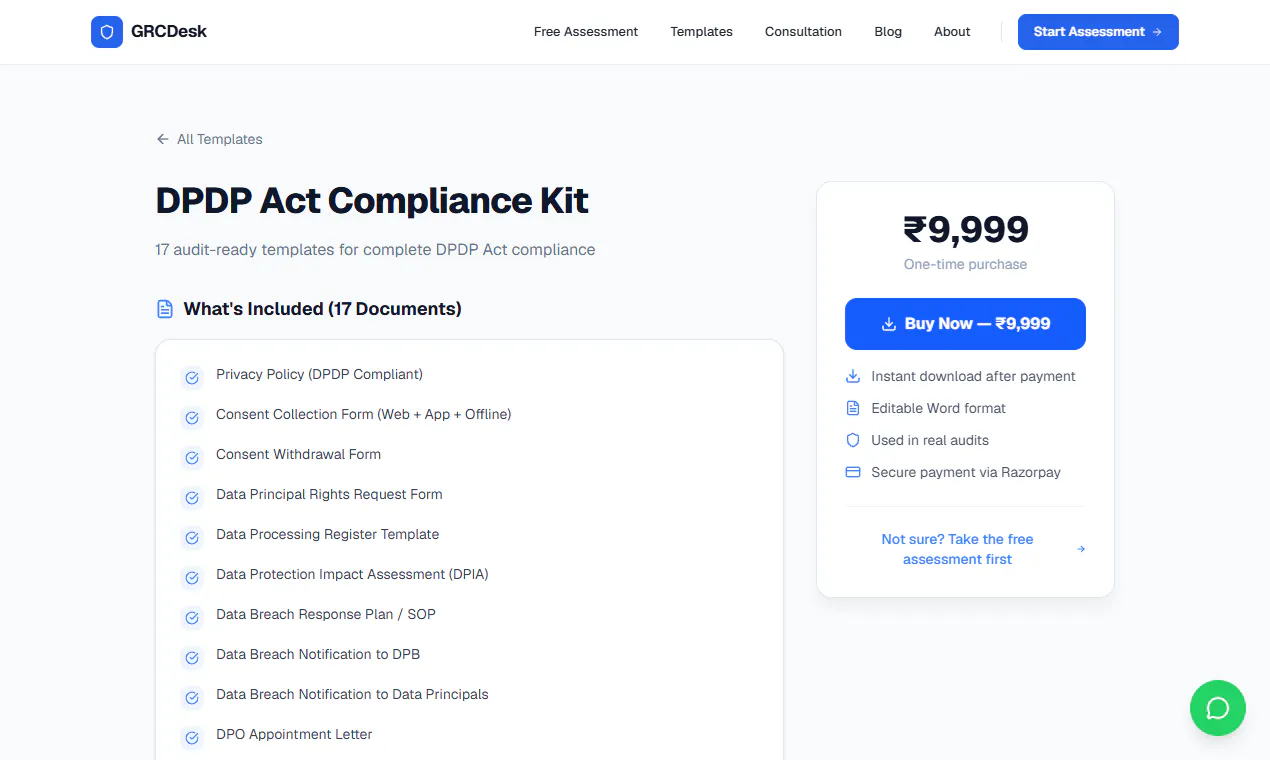Go to the Templates nav item
This screenshot has width=1270, height=760.
click(x=701, y=32)
